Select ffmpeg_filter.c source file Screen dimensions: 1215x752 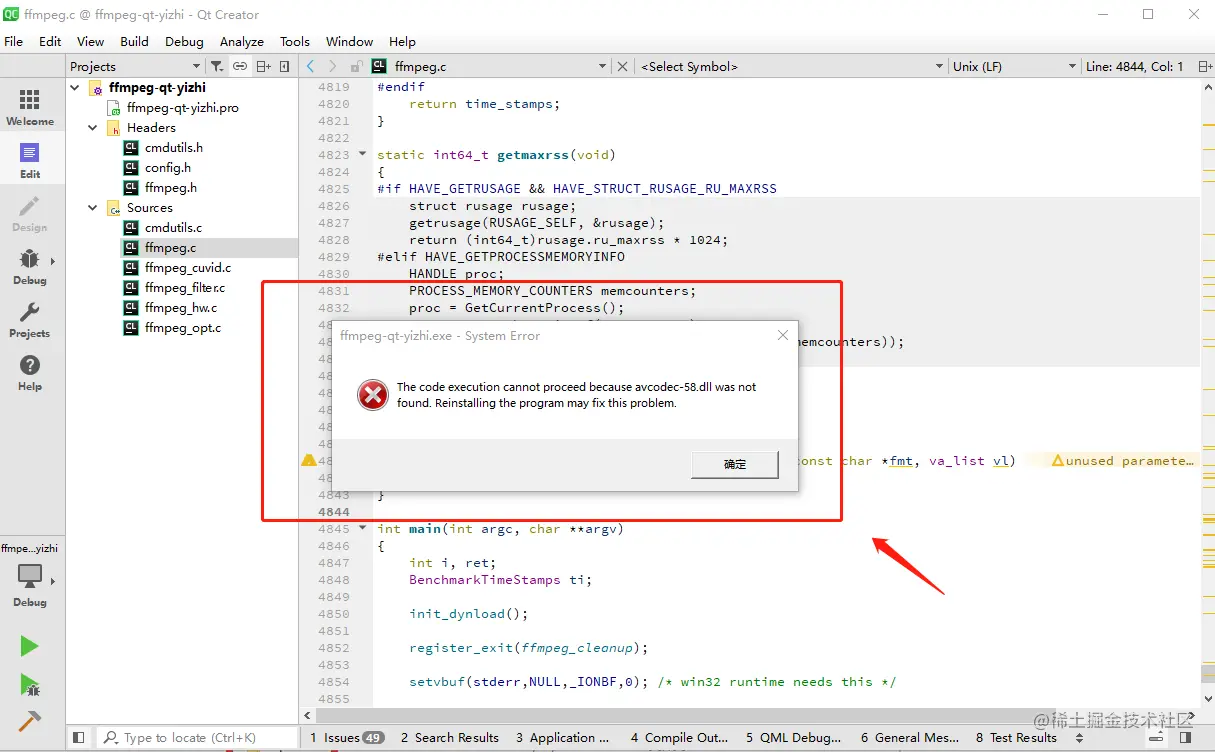coord(185,288)
